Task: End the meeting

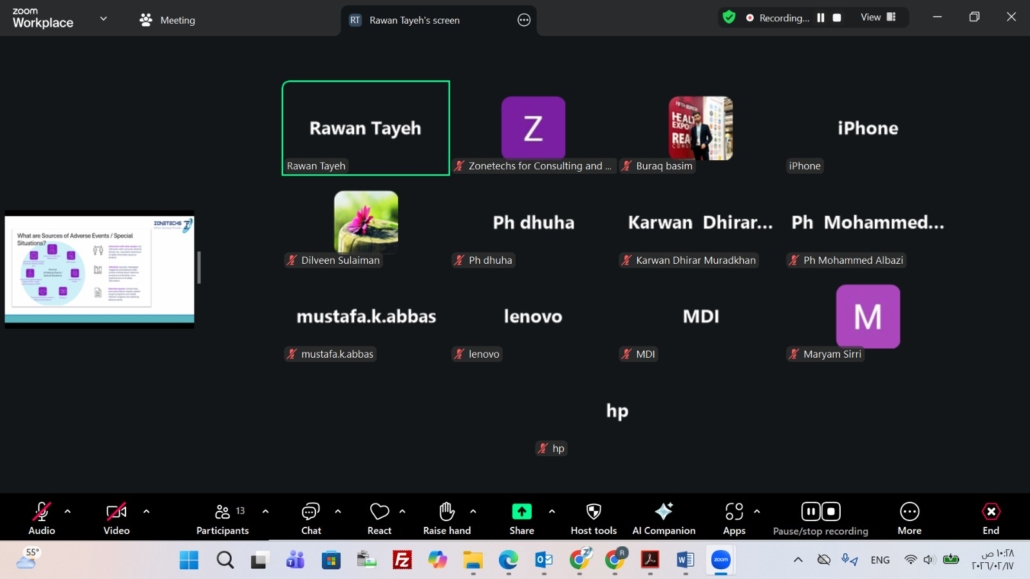Action: pyautogui.click(x=991, y=518)
